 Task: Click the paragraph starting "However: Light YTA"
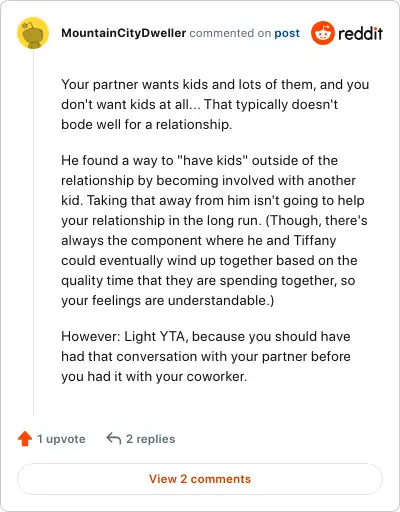point(206,356)
